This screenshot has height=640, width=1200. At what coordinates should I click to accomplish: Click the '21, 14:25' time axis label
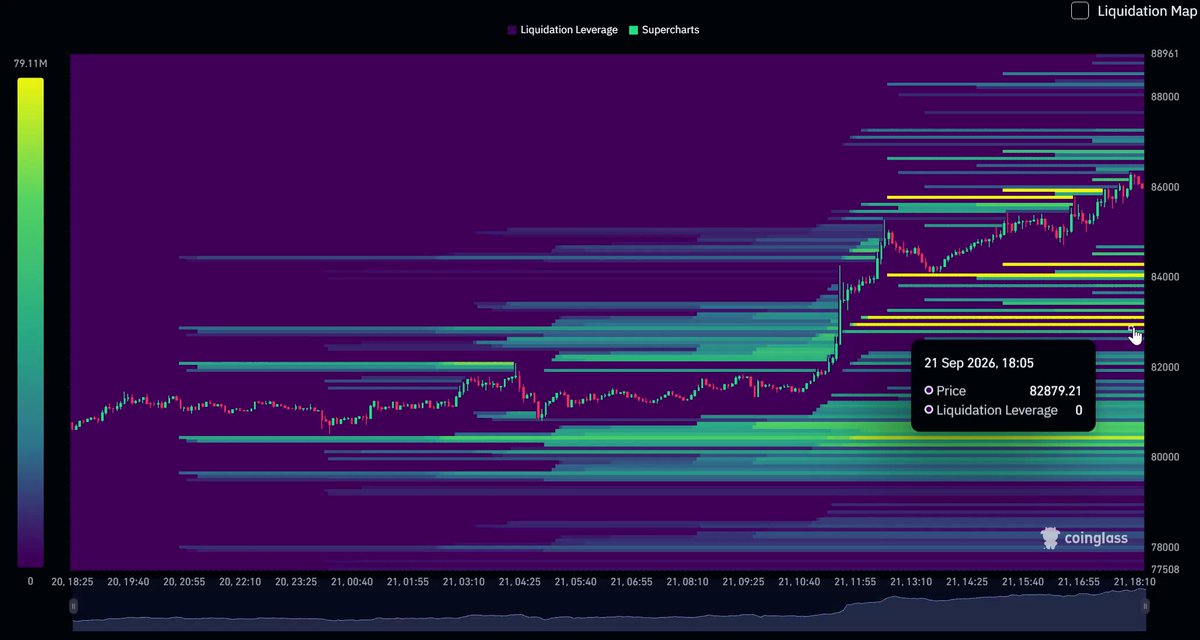tap(968, 581)
